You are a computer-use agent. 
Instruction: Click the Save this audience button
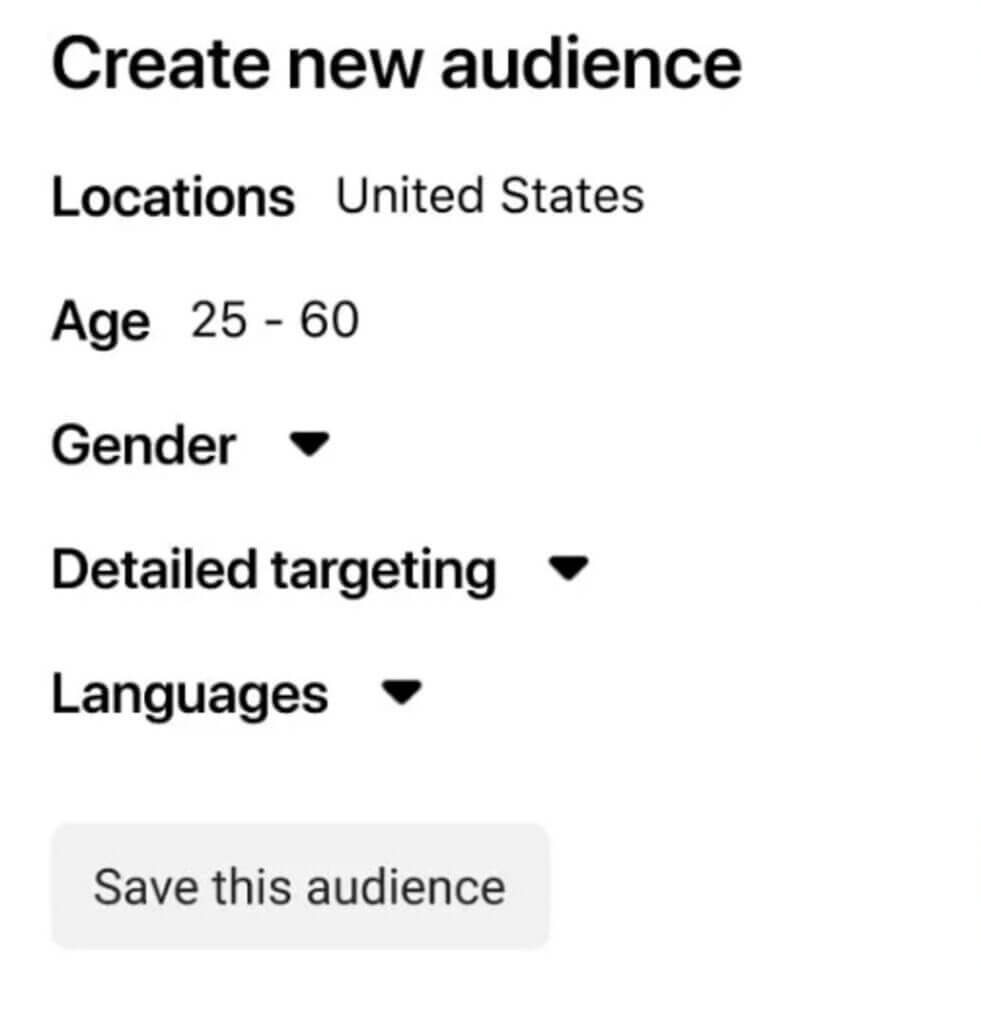[299, 884]
